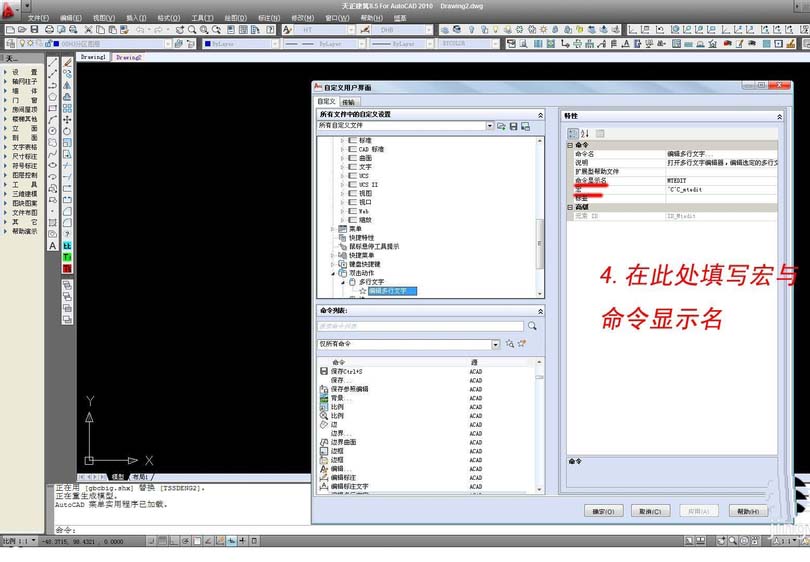Switch to the 模型 model space tab
The width and height of the screenshot is (810, 562).
pos(118,477)
